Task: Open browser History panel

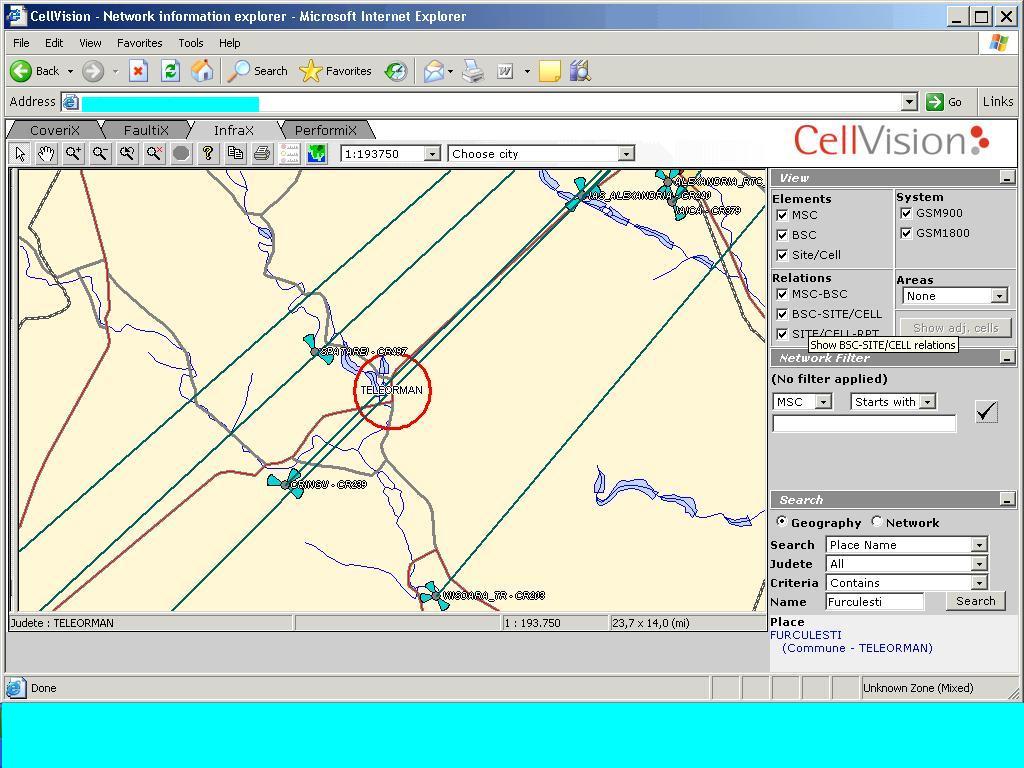Action: [396, 71]
